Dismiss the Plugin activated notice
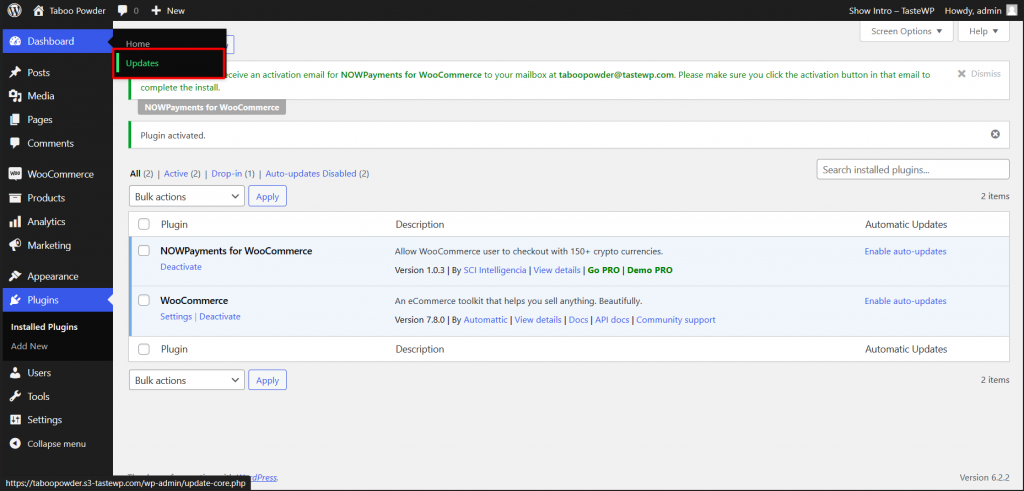 994,134
